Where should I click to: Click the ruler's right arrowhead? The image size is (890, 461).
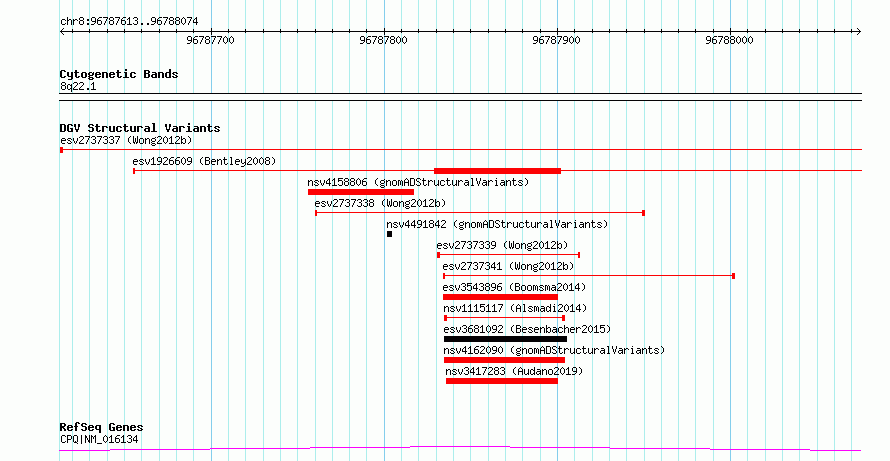[x=858, y=32]
